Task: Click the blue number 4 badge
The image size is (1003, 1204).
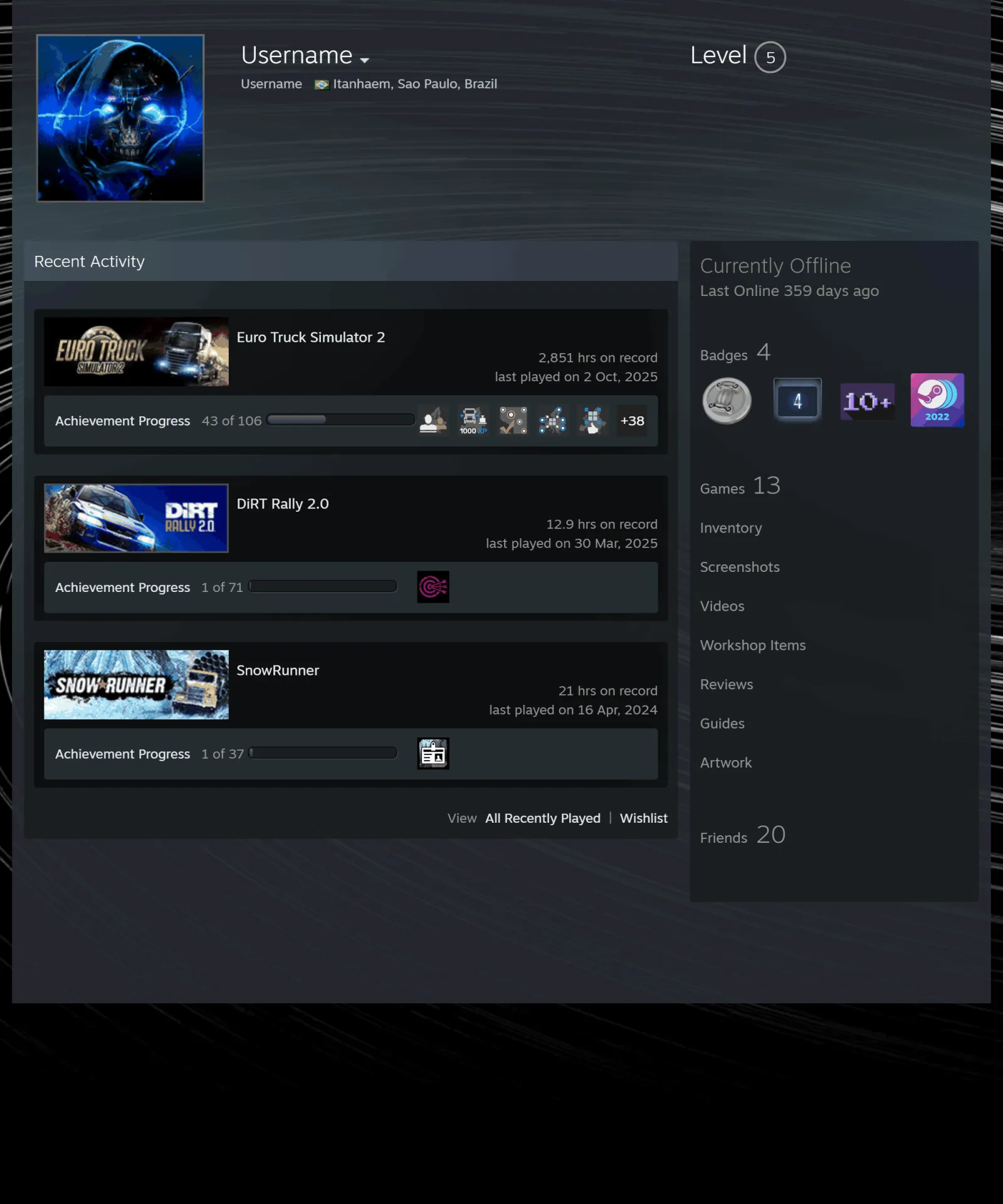Action: coord(797,401)
